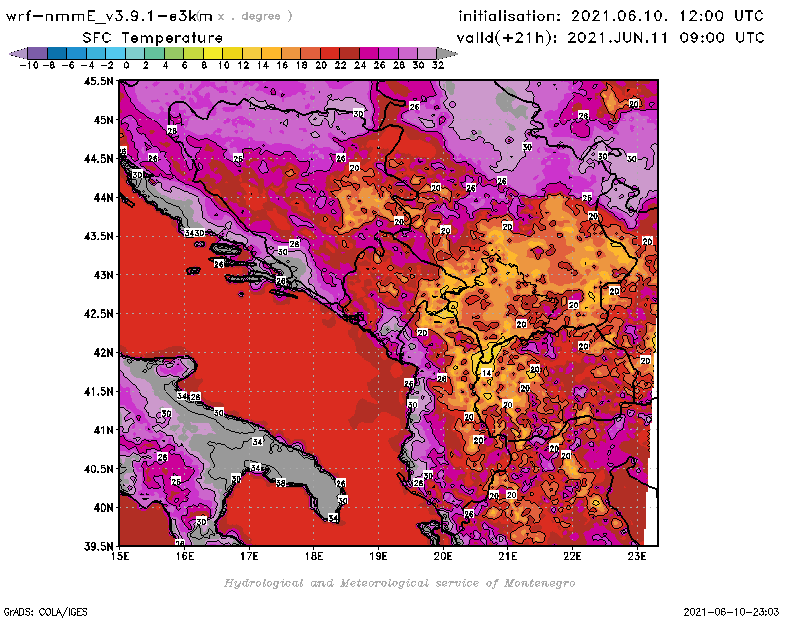Click the initialisation date '2021.06.10. 12:00 UTC'
Image resolution: width=800 pixels, height=618 pixels.
click(667, 16)
